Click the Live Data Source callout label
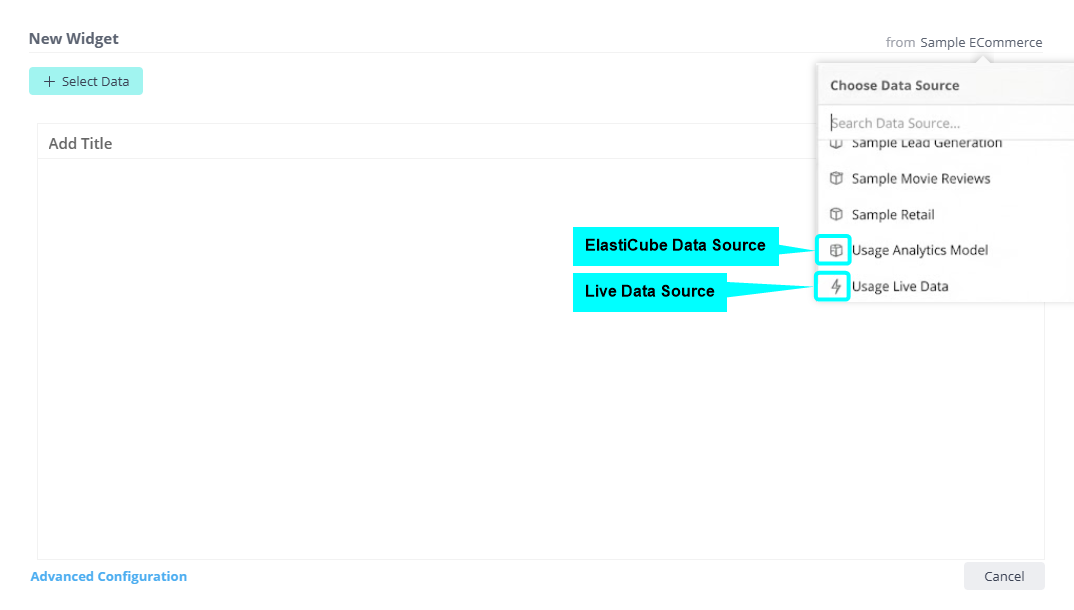Viewport: 1074px width, 610px height. (649, 292)
